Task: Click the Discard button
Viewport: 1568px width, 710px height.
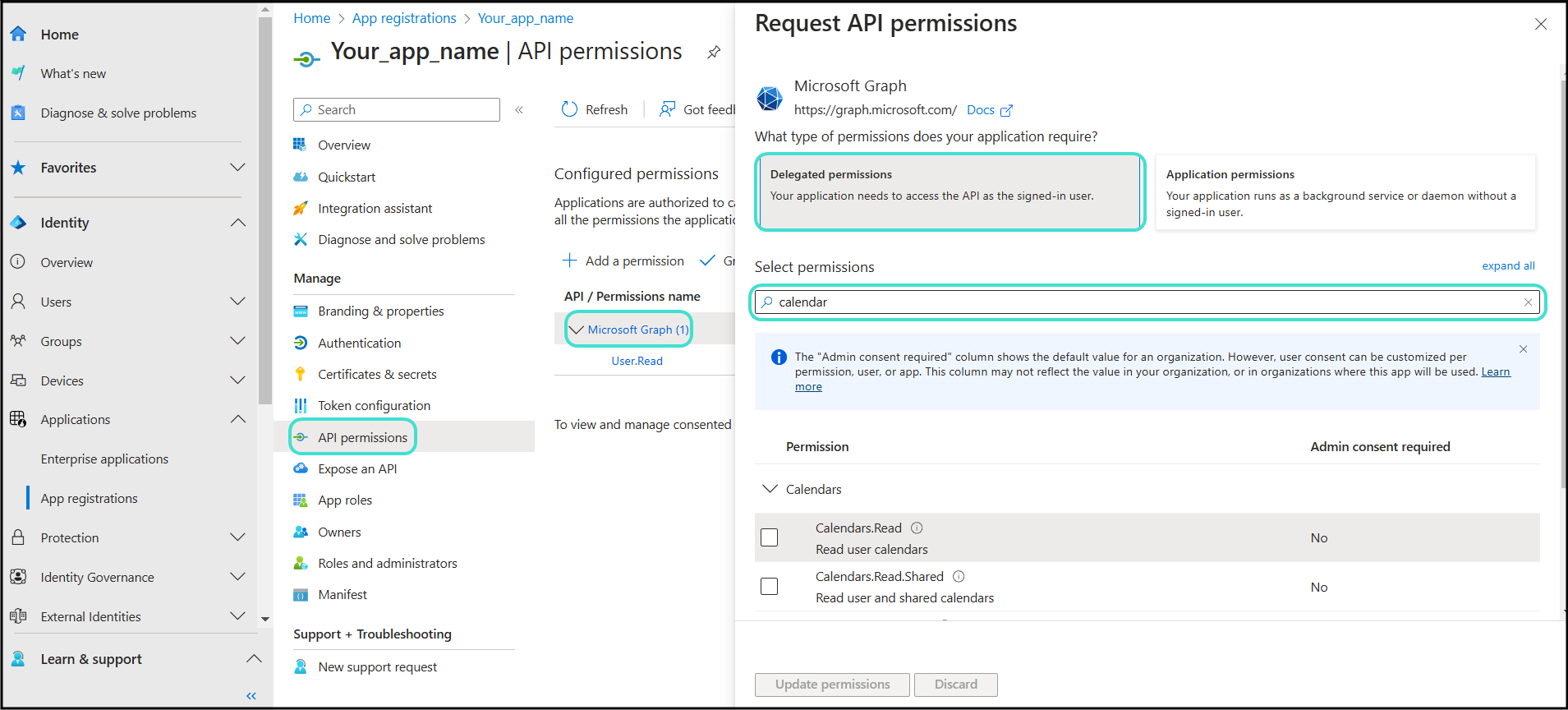Action: pyautogui.click(x=956, y=685)
